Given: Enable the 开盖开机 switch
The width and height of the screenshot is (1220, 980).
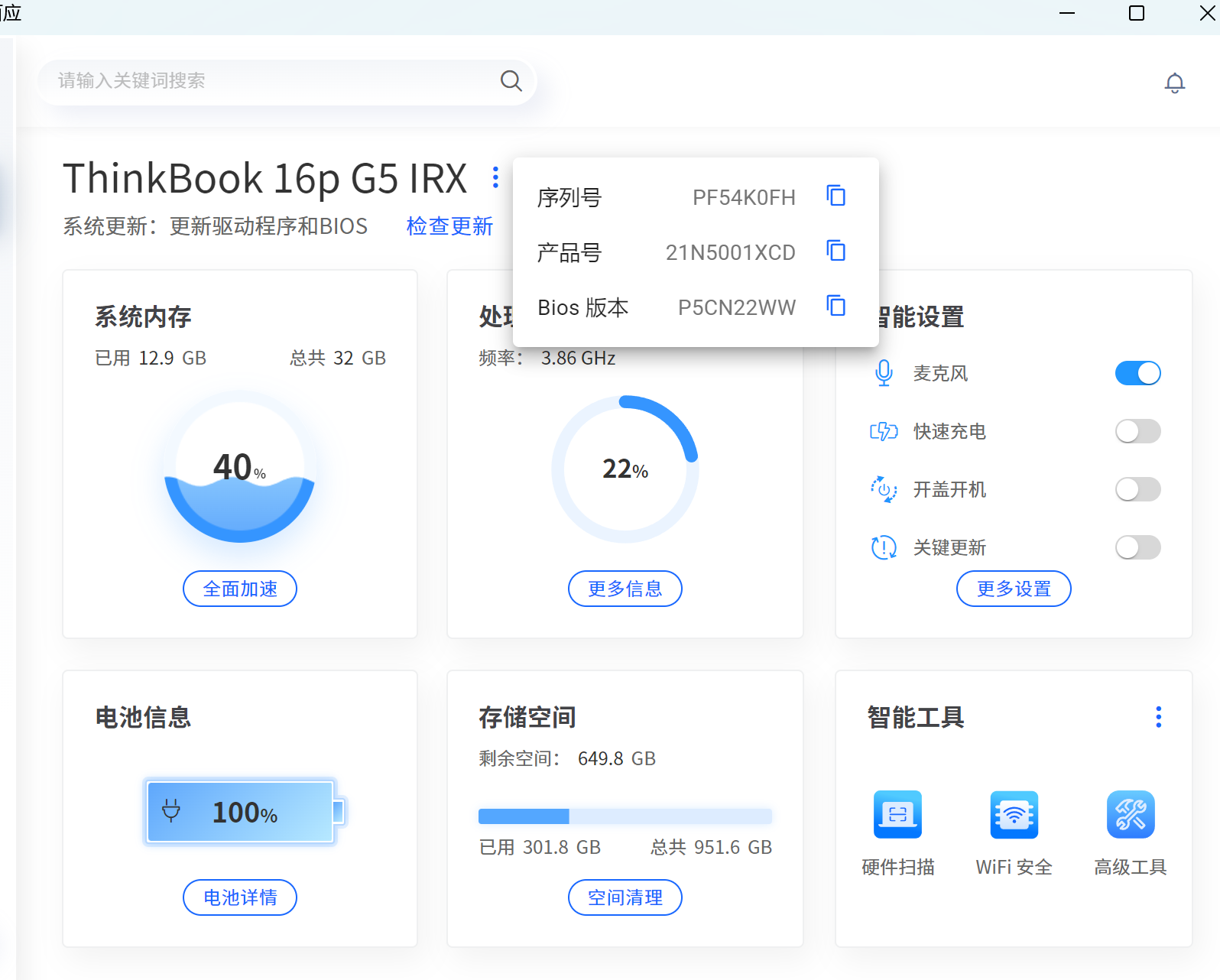Looking at the screenshot, I should pyautogui.click(x=1137, y=489).
